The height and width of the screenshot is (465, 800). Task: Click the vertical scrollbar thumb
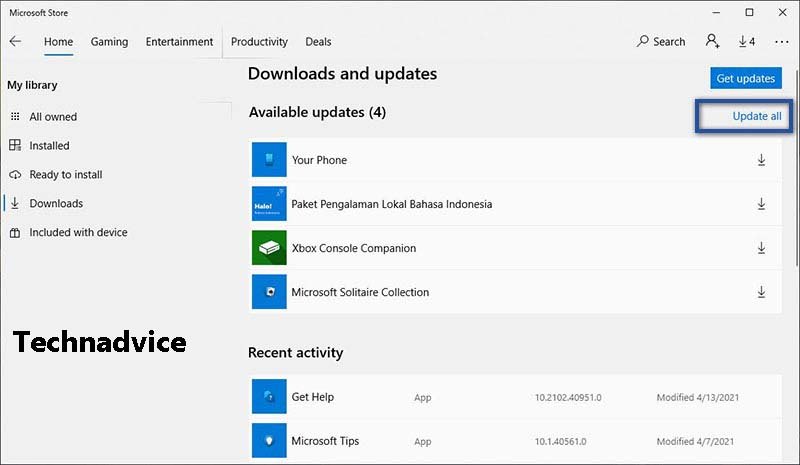pyautogui.click(x=796, y=168)
